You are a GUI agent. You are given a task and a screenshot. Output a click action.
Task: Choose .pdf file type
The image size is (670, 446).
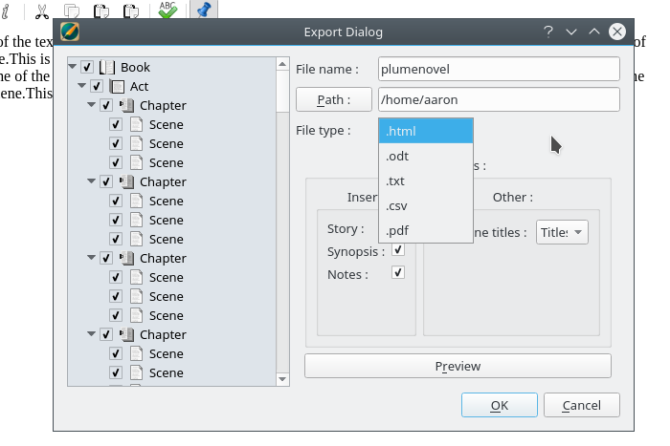426,230
